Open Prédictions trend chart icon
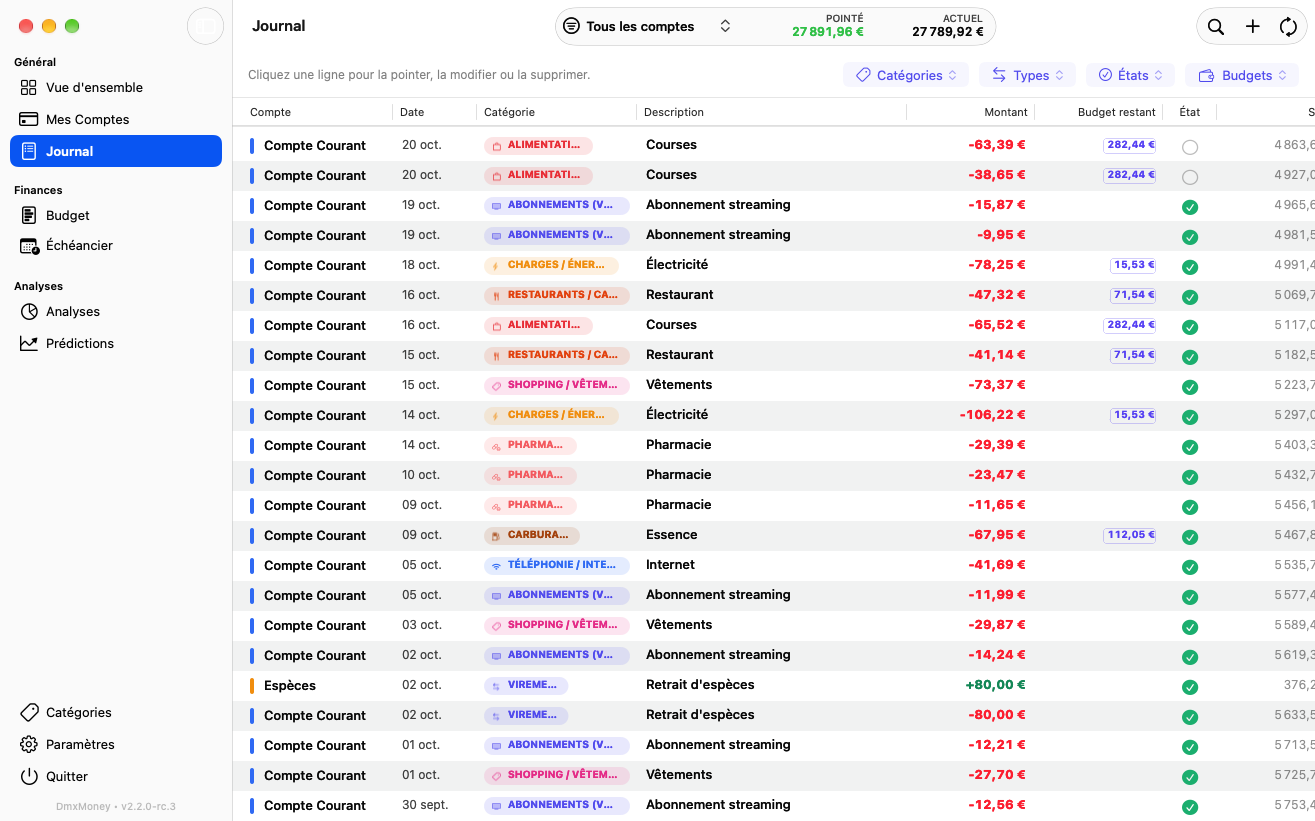1315x821 pixels. (x=29, y=343)
